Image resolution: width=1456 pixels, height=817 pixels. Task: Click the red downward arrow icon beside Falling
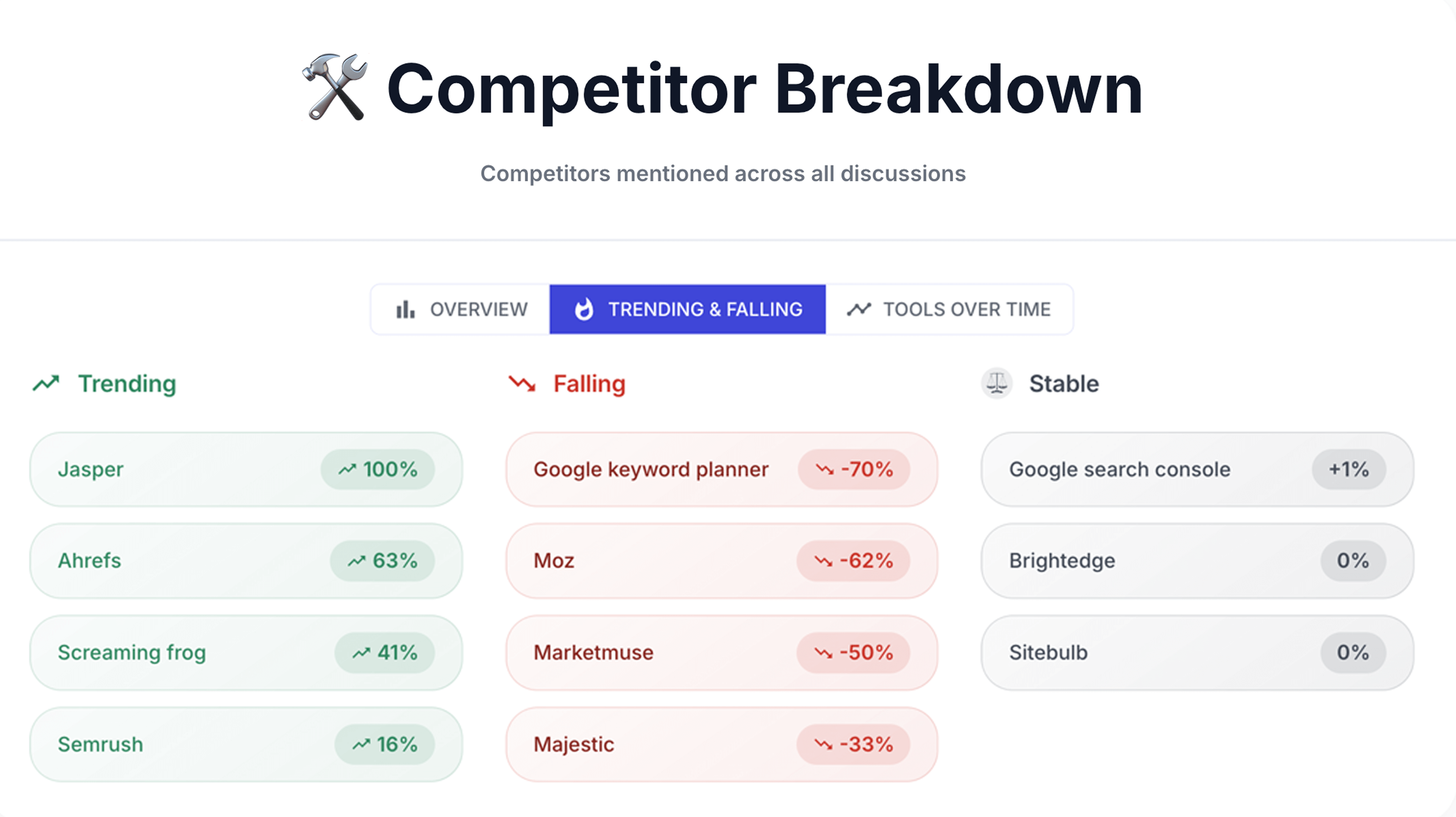click(522, 383)
